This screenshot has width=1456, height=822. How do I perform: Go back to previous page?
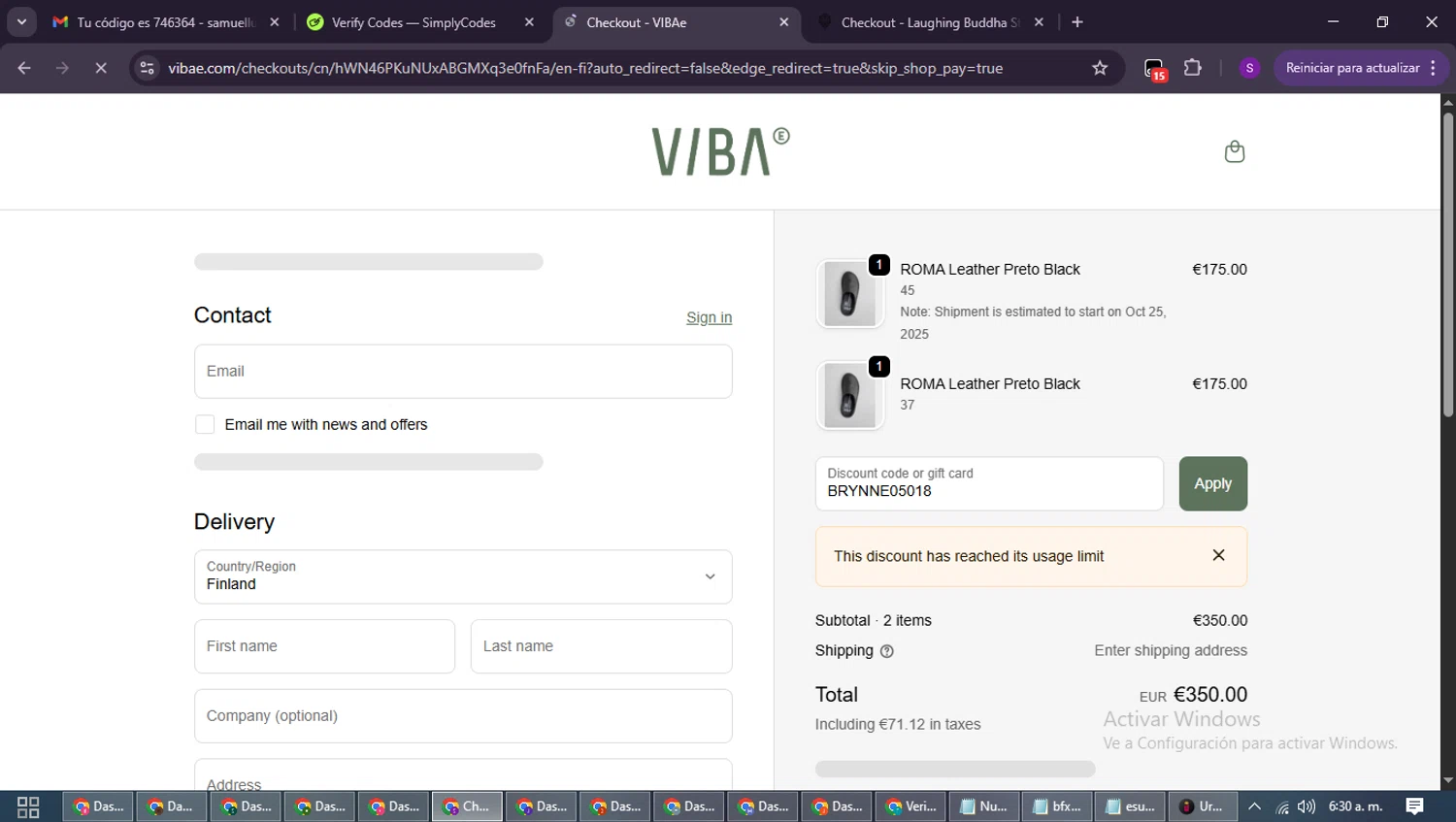point(24,68)
